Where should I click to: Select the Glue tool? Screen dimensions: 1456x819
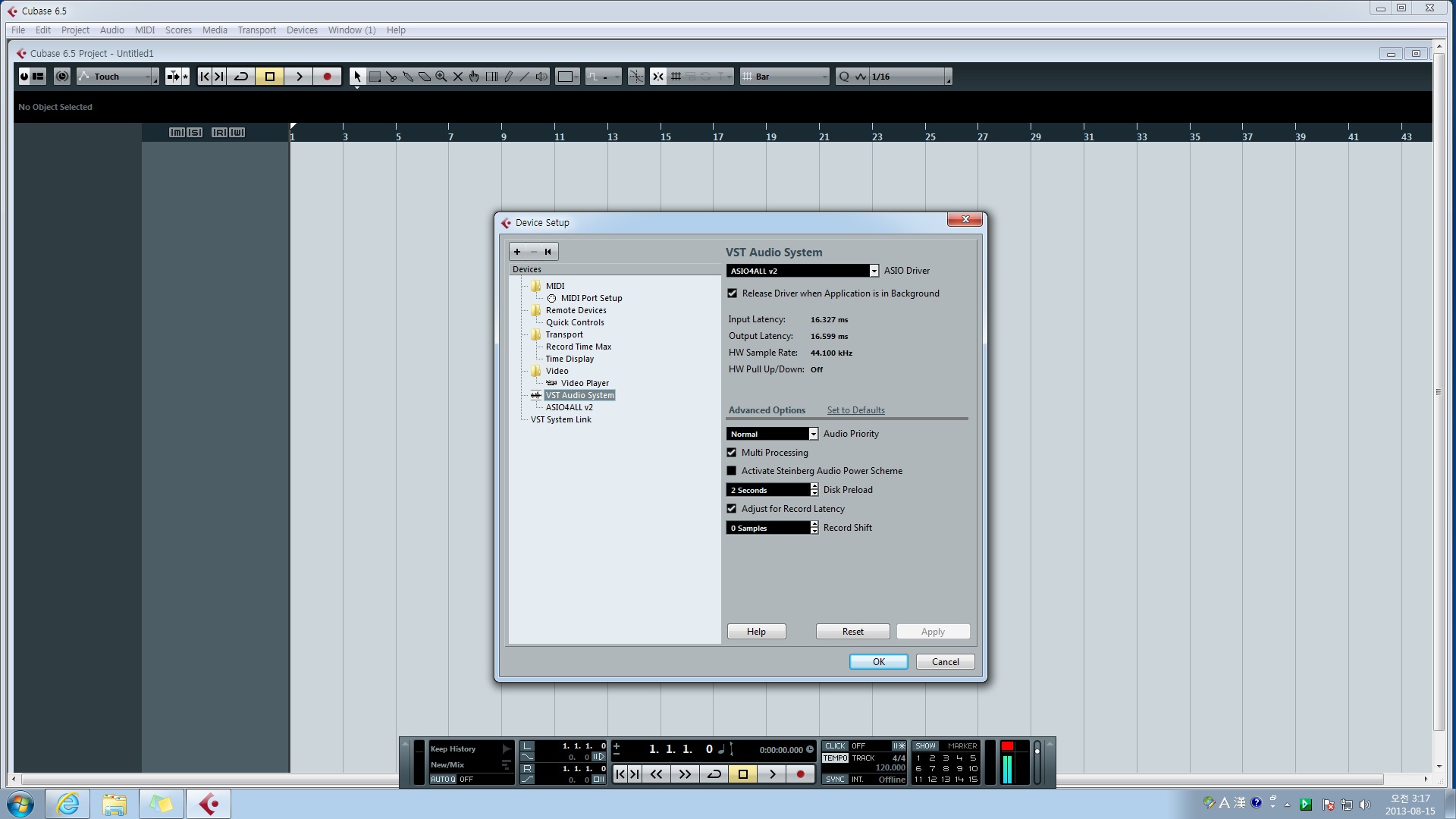[x=408, y=77]
